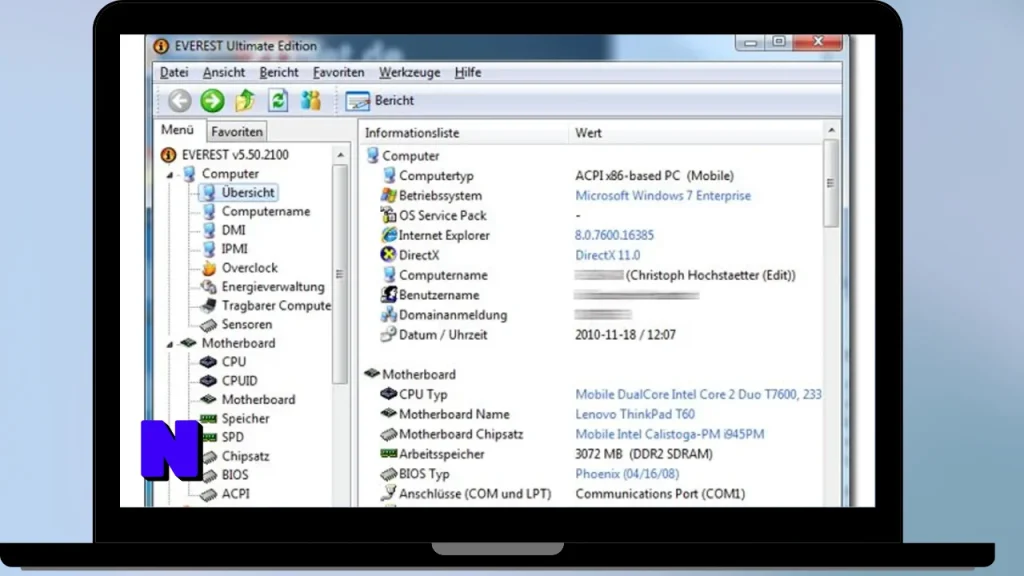Open the Hilfe menu
This screenshot has height=576, width=1024.
click(x=468, y=72)
